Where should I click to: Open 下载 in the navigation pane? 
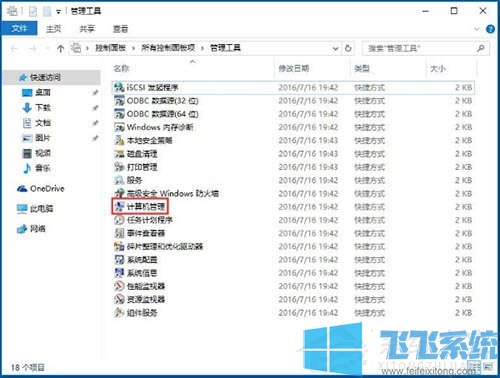[43, 108]
